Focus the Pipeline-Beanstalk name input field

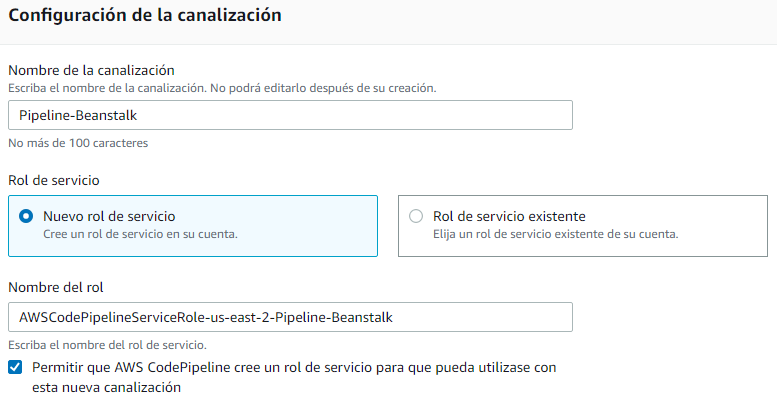pyautogui.click(x=290, y=115)
